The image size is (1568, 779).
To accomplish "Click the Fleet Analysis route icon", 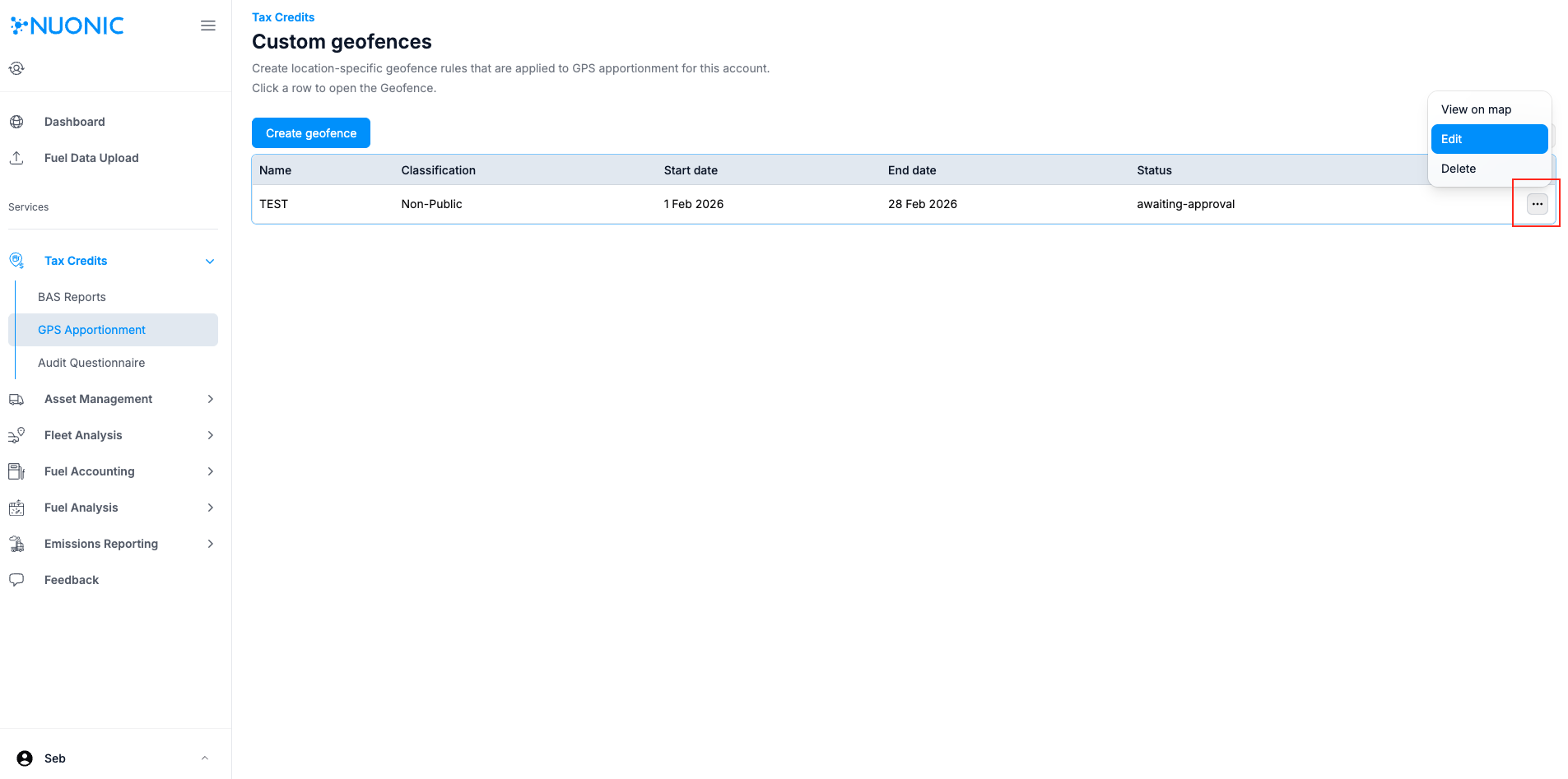I will coord(16,435).
